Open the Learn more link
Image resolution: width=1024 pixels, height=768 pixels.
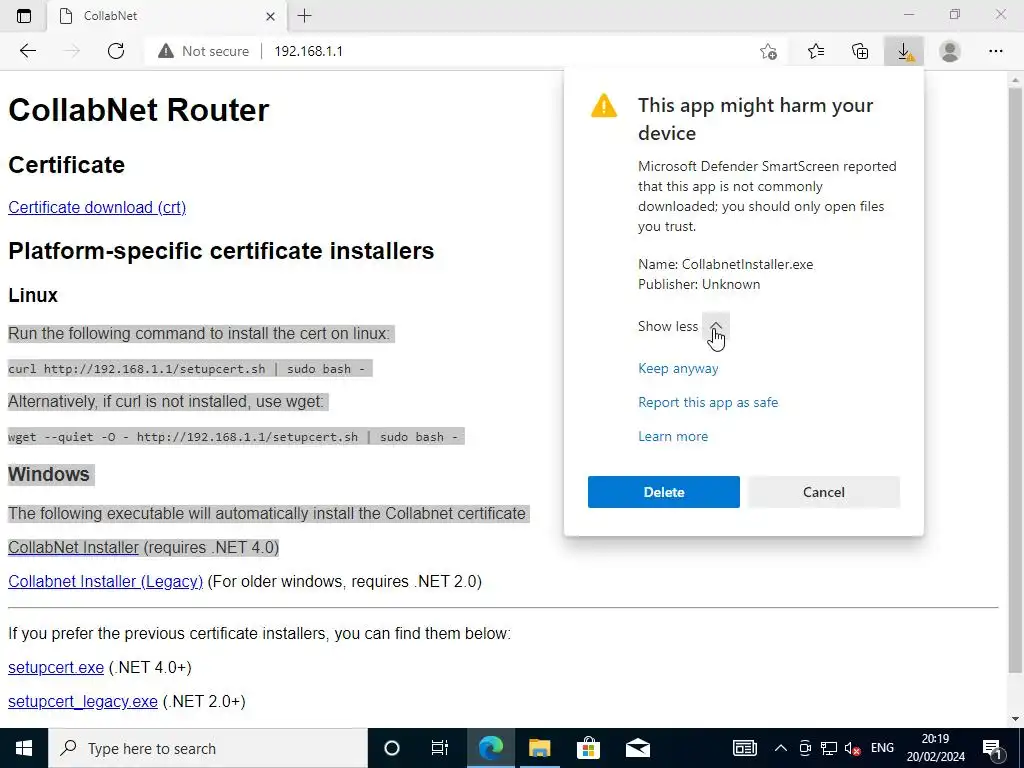673,436
